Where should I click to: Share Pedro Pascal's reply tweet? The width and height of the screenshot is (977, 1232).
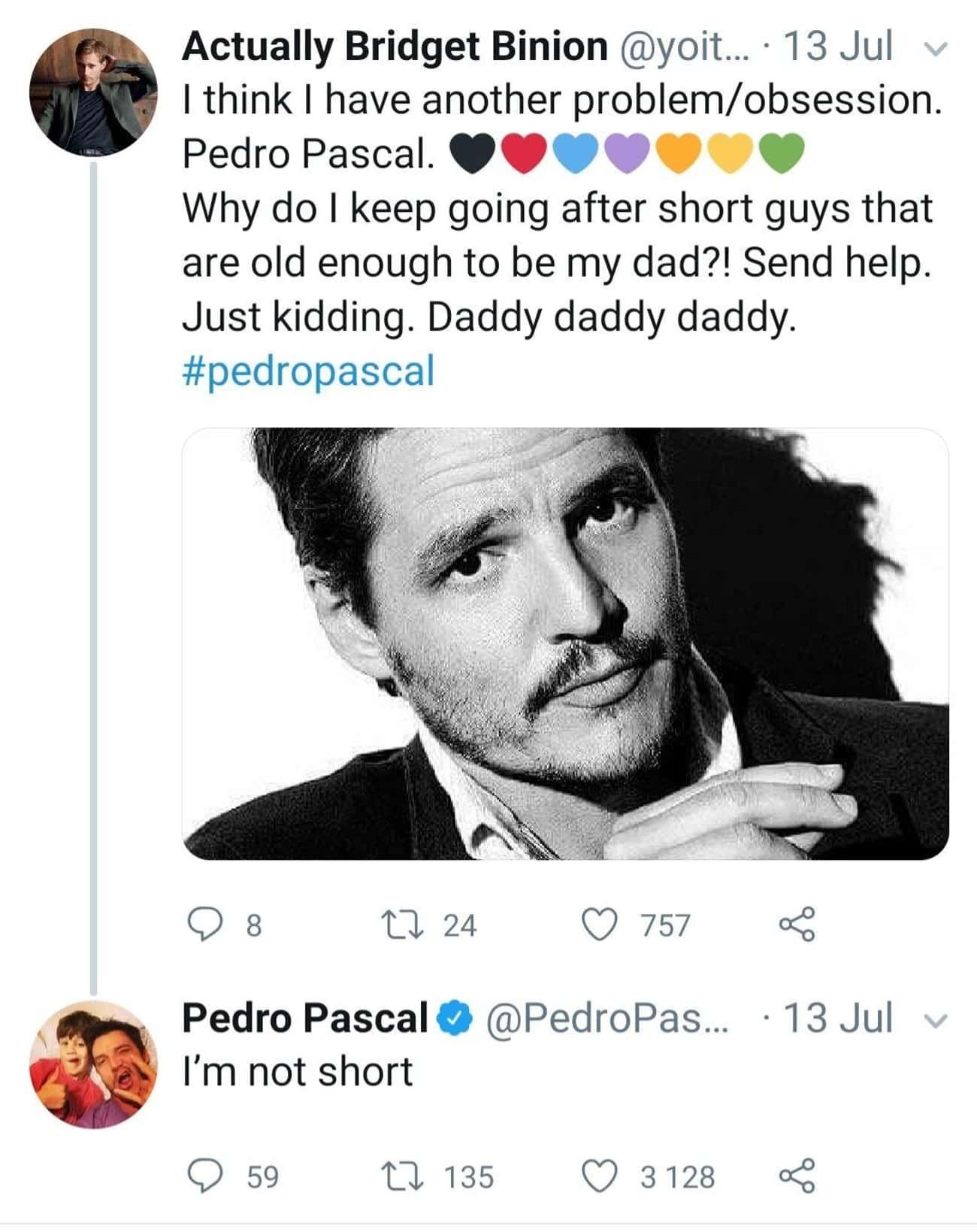pyautogui.click(x=797, y=1176)
